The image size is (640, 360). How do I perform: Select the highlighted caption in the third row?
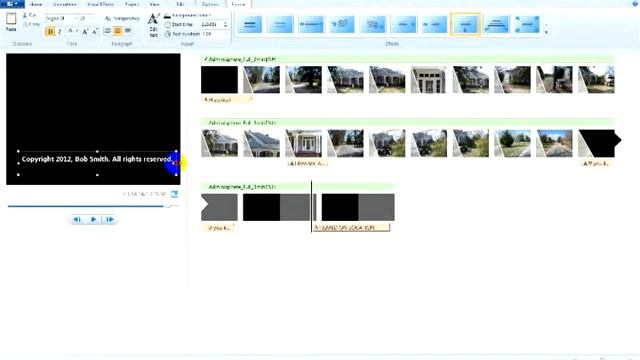pos(351,227)
